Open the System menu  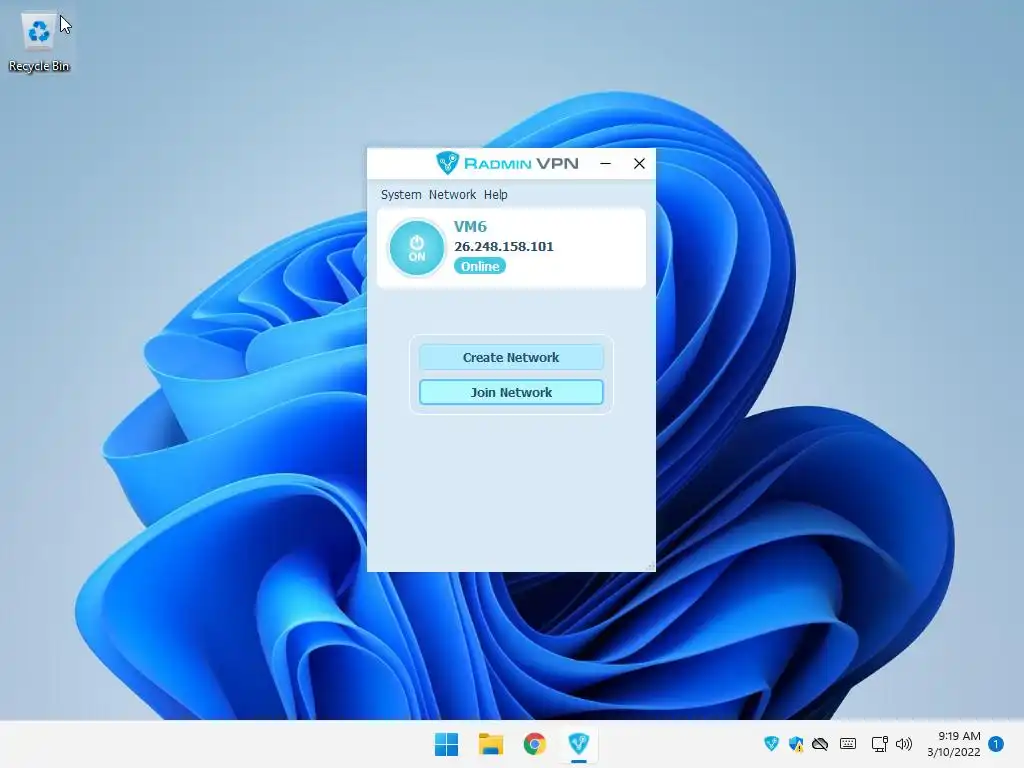401,195
